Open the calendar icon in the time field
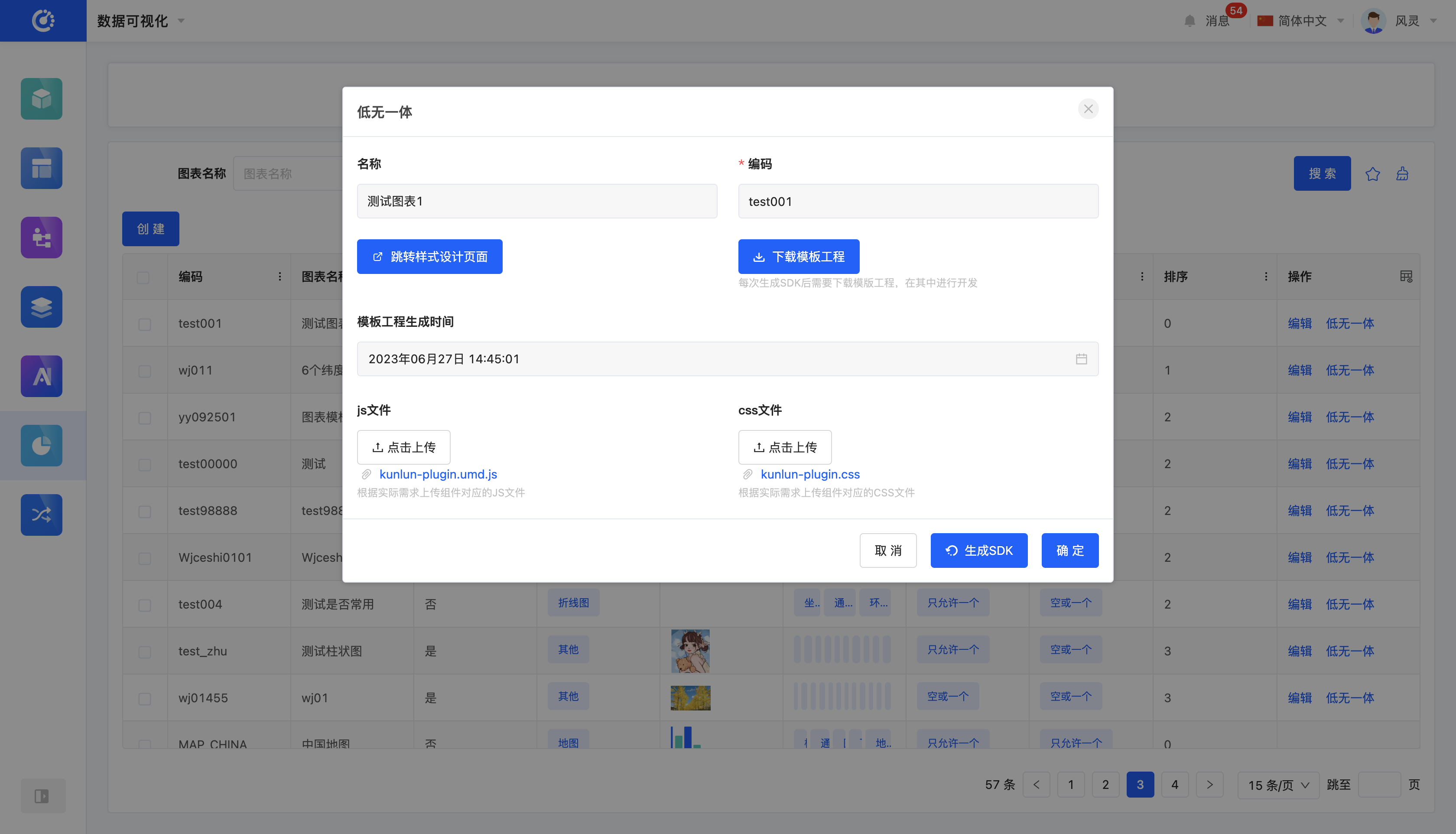1456x834 pixels. coord(1081,359)
